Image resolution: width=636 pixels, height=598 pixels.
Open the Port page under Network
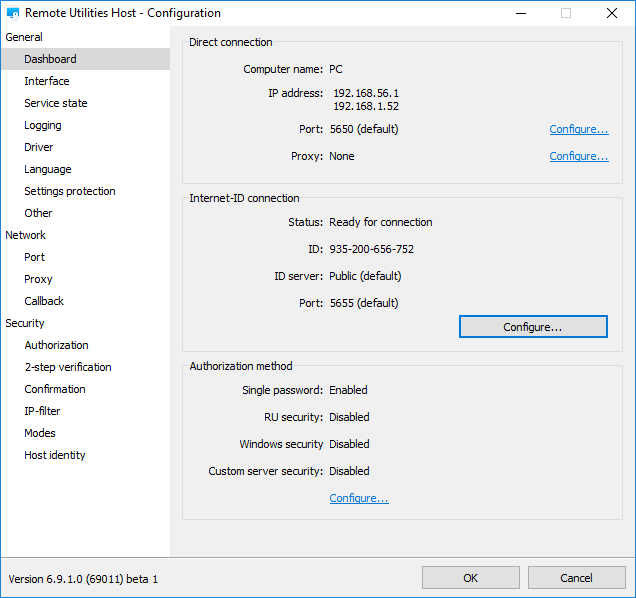pyautogui.click(x=34, y=257)
